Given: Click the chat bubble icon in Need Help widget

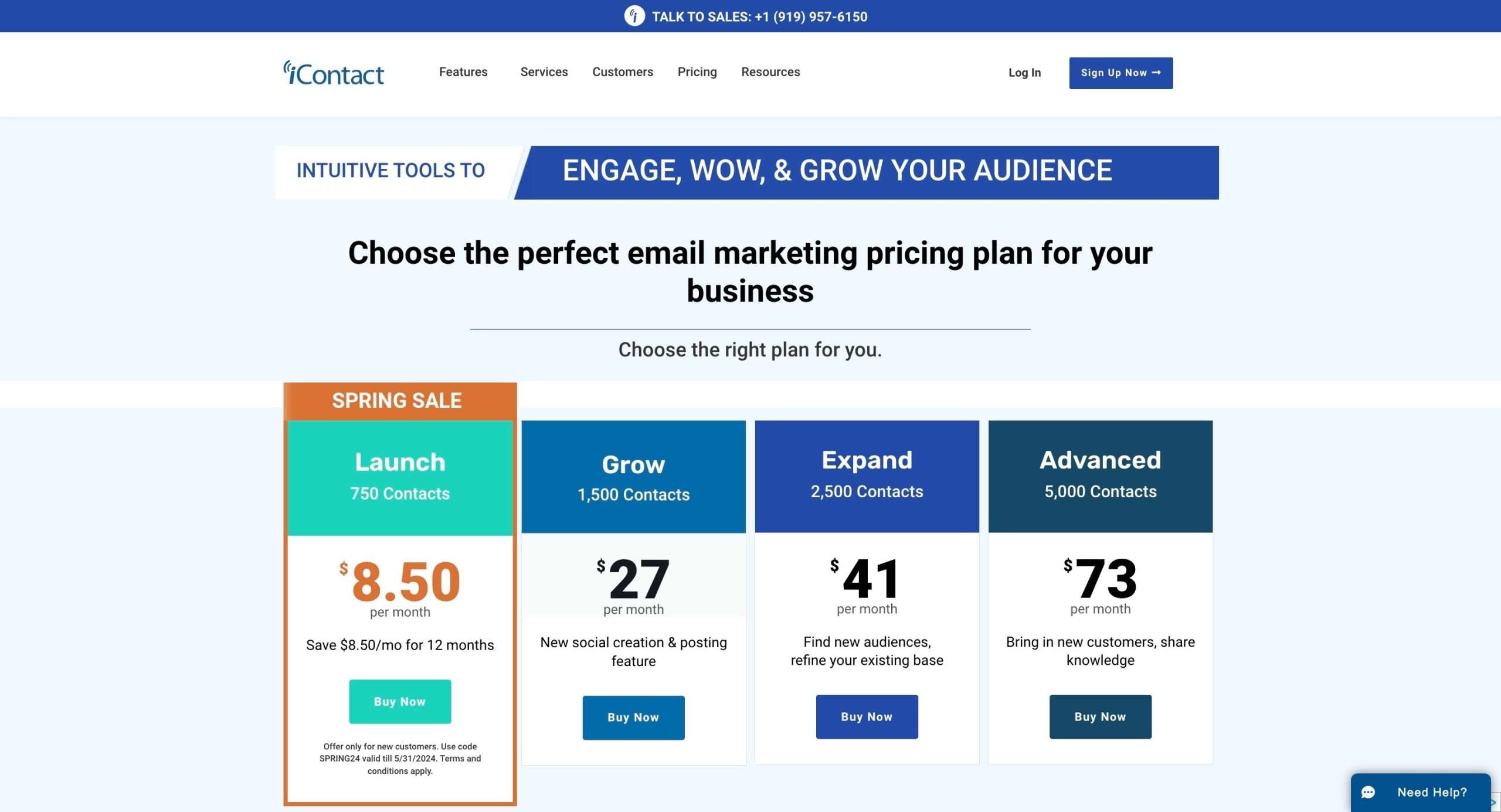Looking at the screenshot, I should click(1368, 792).
